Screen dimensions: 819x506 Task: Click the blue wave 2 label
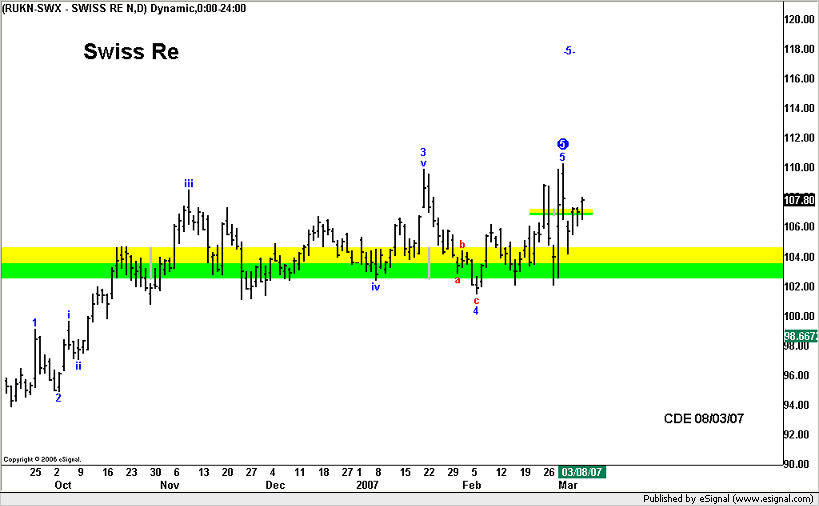coord(58,398)
